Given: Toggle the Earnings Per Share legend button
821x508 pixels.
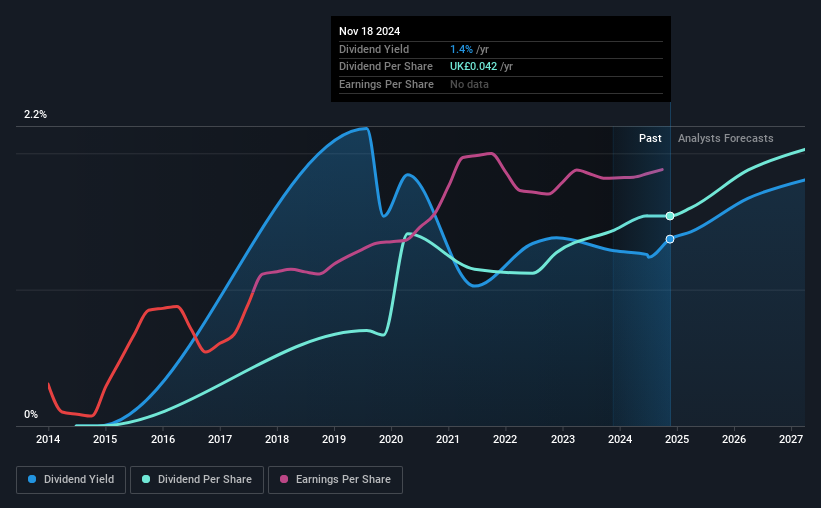Looking at the screenshot, I should pos(335,480).
